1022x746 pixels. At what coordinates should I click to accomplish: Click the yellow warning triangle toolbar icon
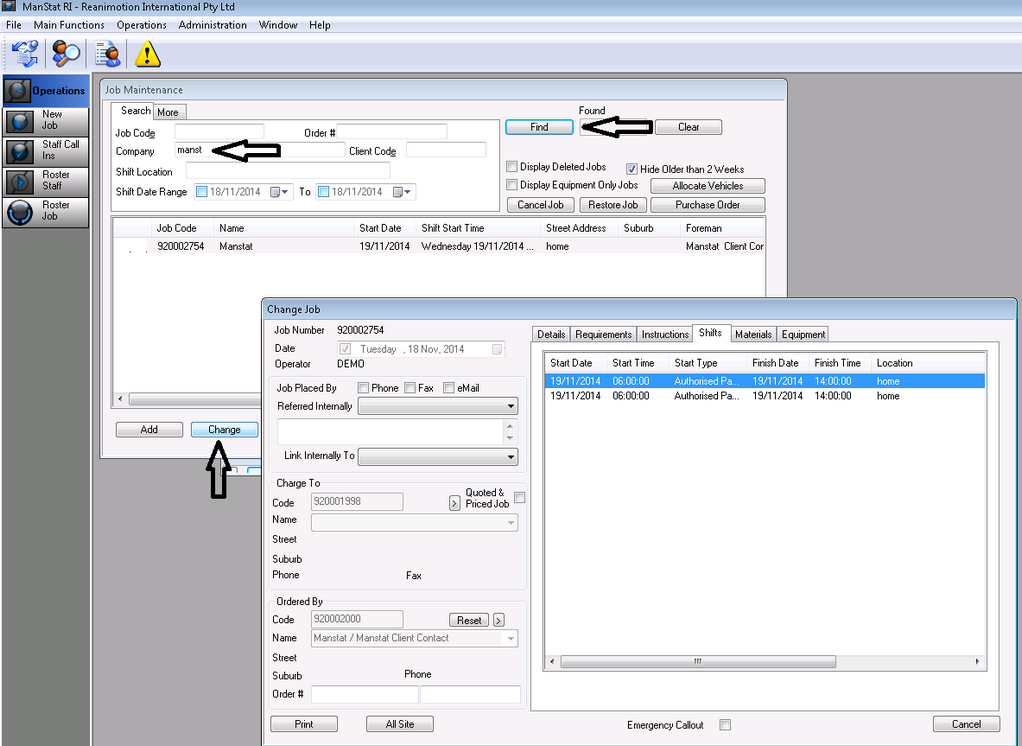coord(148,53)
